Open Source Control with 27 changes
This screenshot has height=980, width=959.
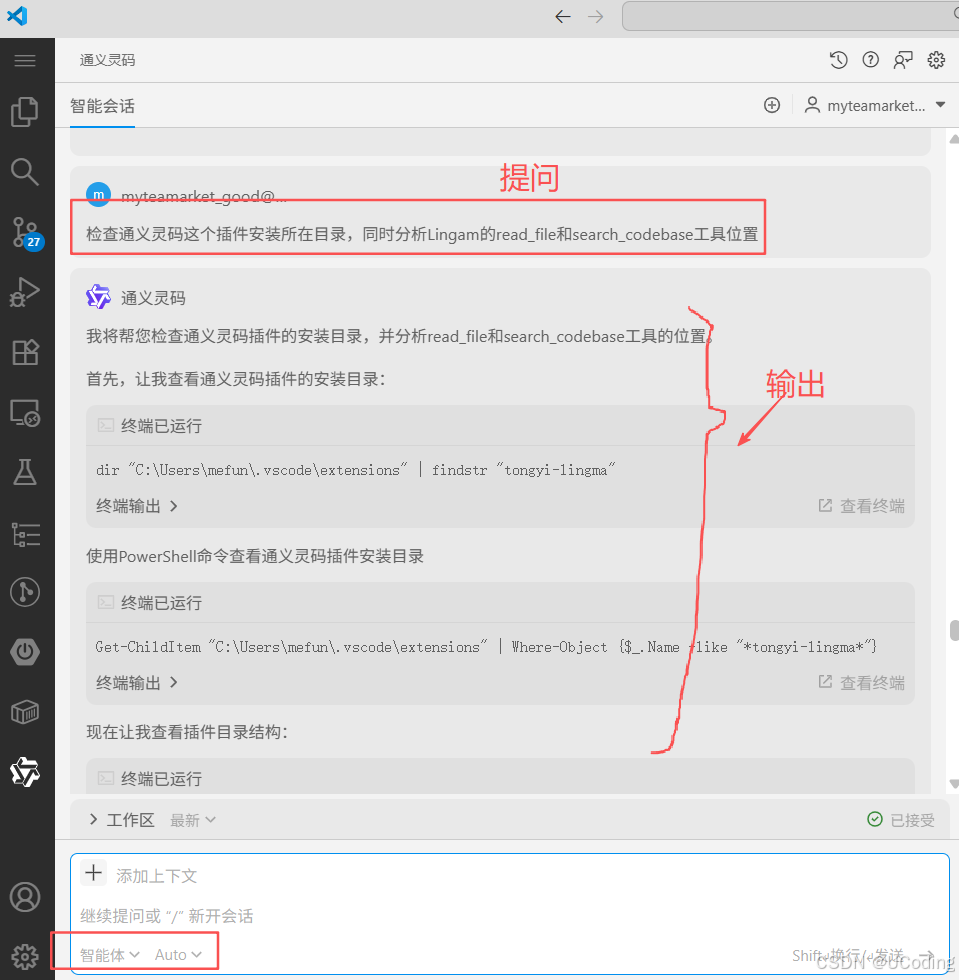coord(26,232)
